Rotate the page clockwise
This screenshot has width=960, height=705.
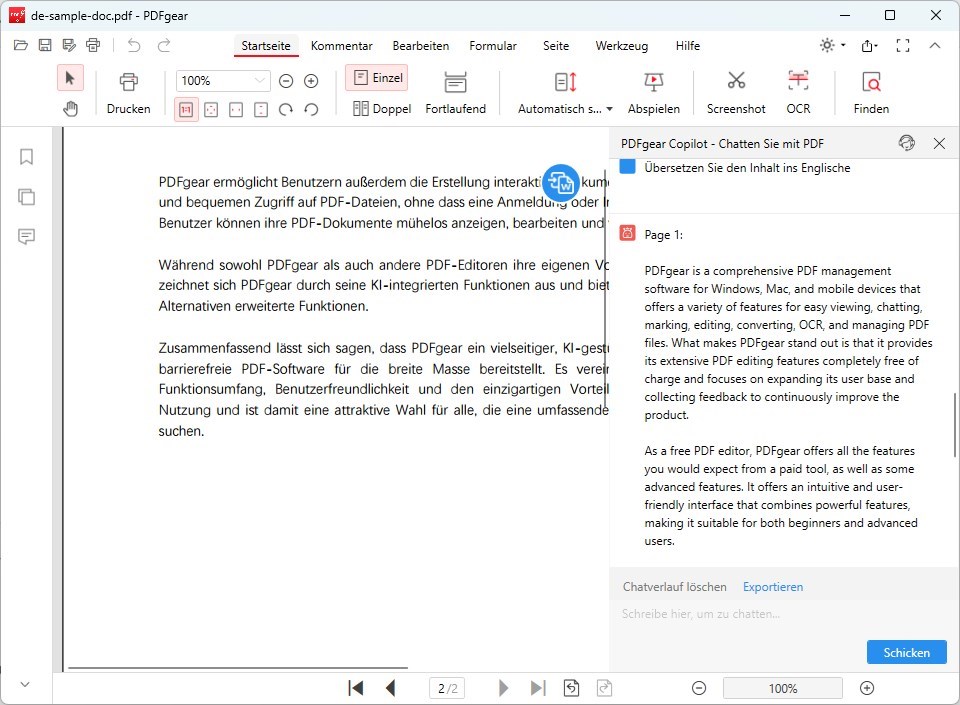(x=286, y=110)
